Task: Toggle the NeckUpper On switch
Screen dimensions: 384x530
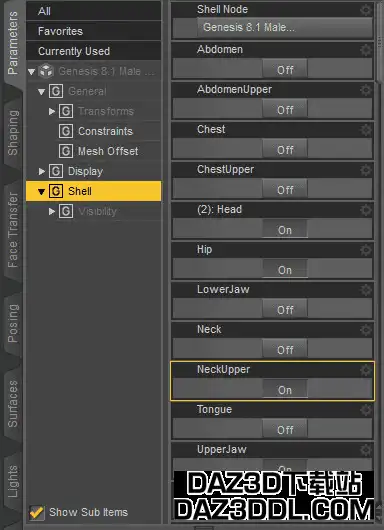Action: click(x=285, y=389)
